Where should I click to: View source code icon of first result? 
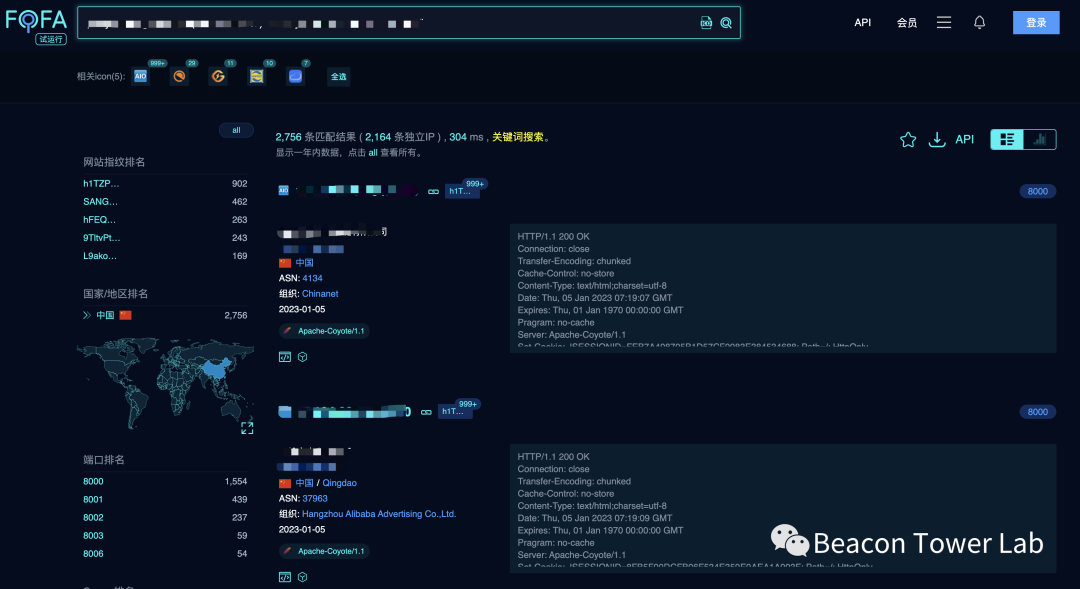[284, 357]
